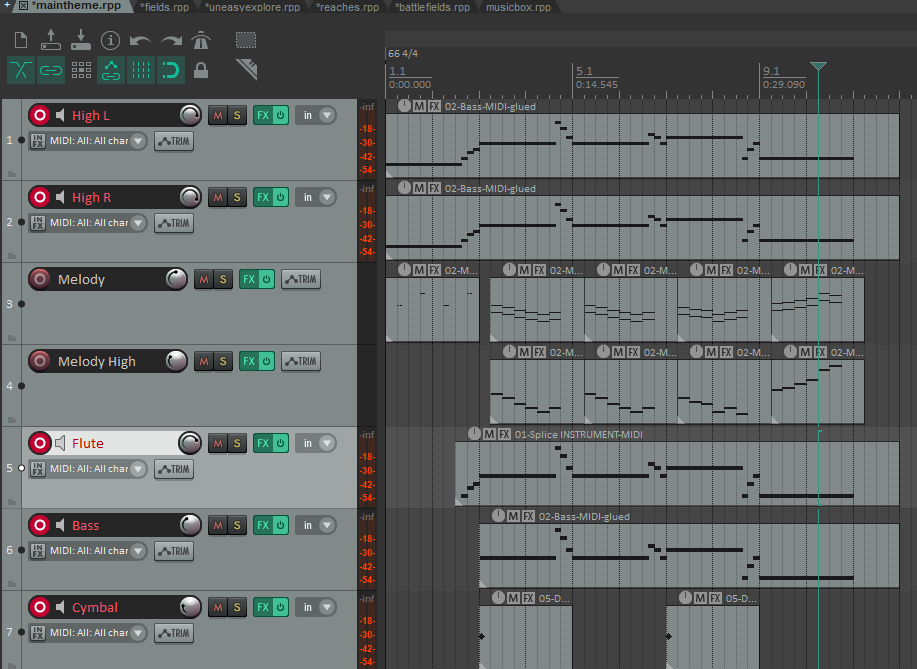
Task: Open Project Settings info icon
Action: (x=110, y=40)
